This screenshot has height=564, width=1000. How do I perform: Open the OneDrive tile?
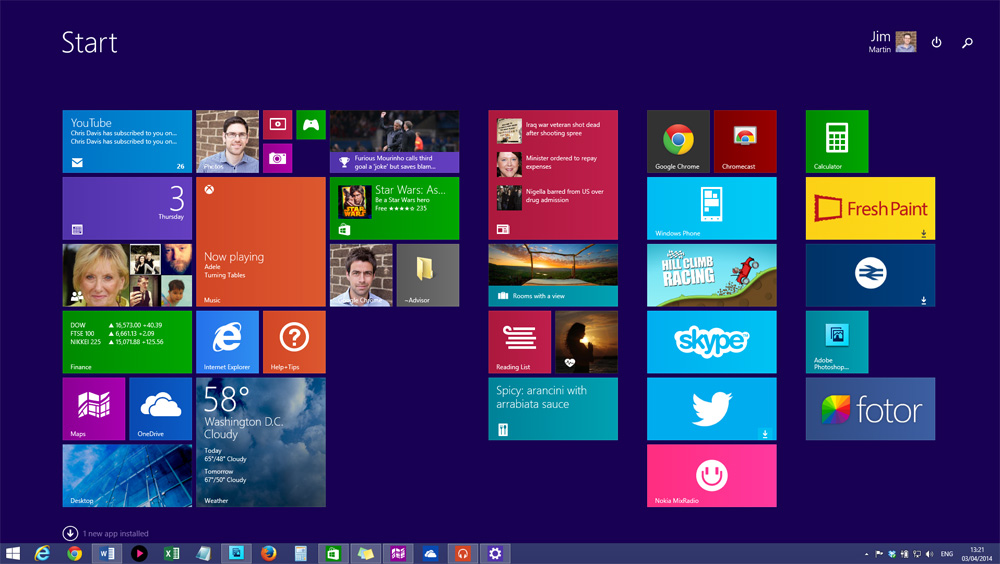pos(161,409)
